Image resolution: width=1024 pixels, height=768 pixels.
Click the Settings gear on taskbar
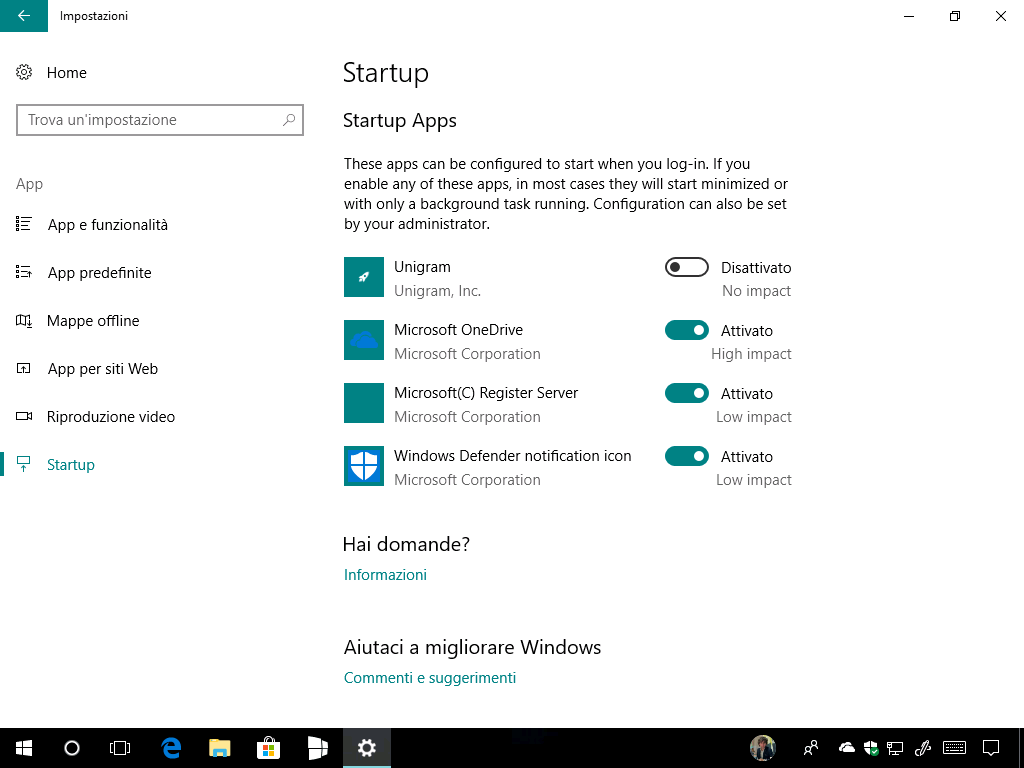[366, 748]
